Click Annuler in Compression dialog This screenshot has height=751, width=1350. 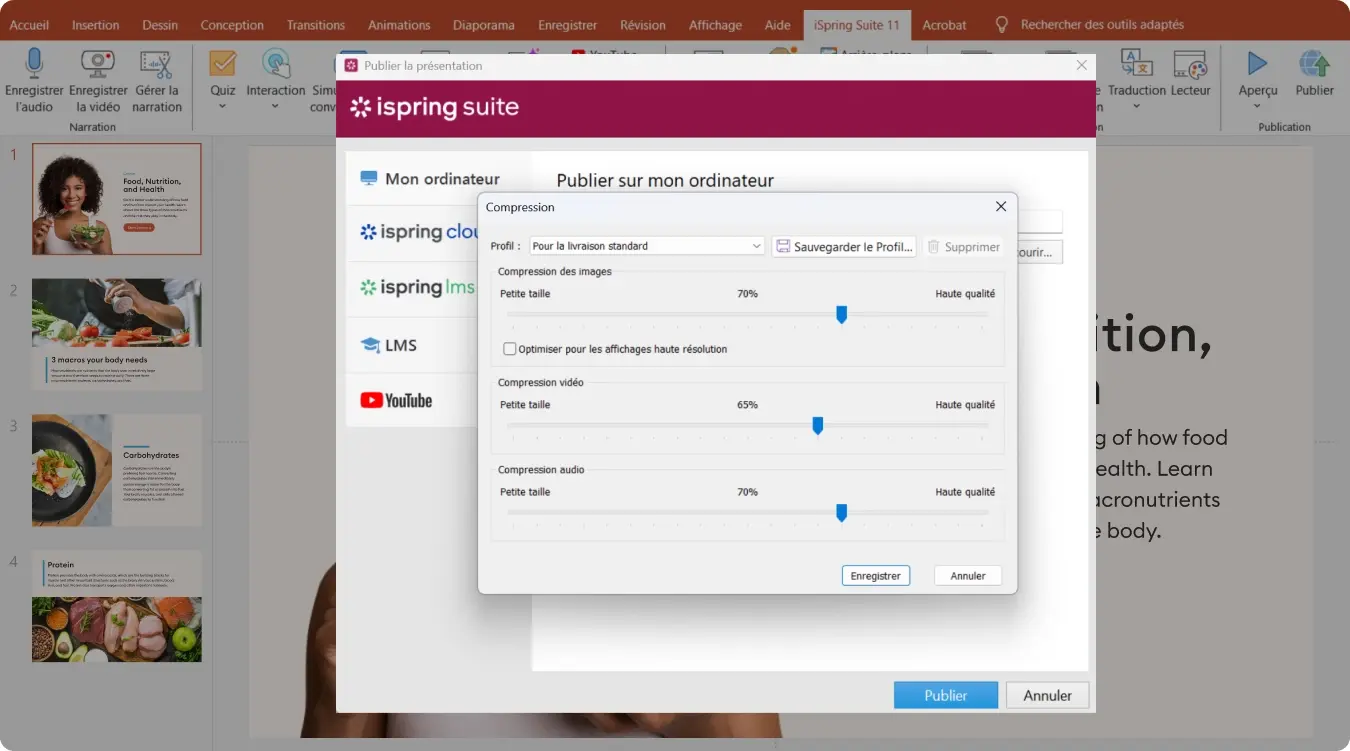(x=968, y=576)
